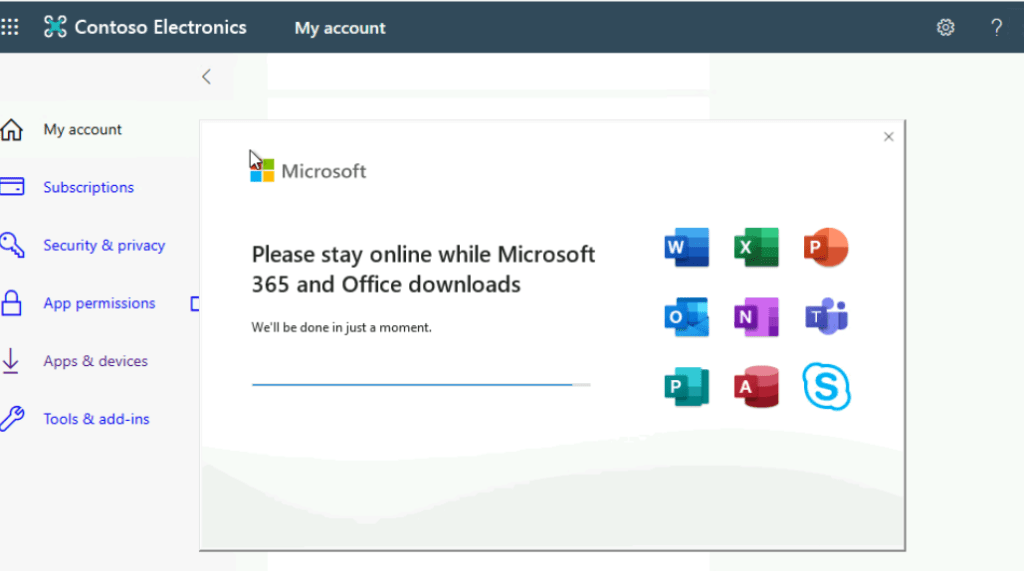Click the Outlook app icon
This screenshot has width=1024, height=571.
[686, 317]
